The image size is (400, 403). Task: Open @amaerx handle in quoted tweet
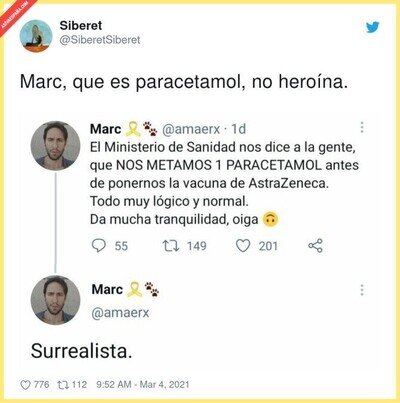[x=191, y=129]
